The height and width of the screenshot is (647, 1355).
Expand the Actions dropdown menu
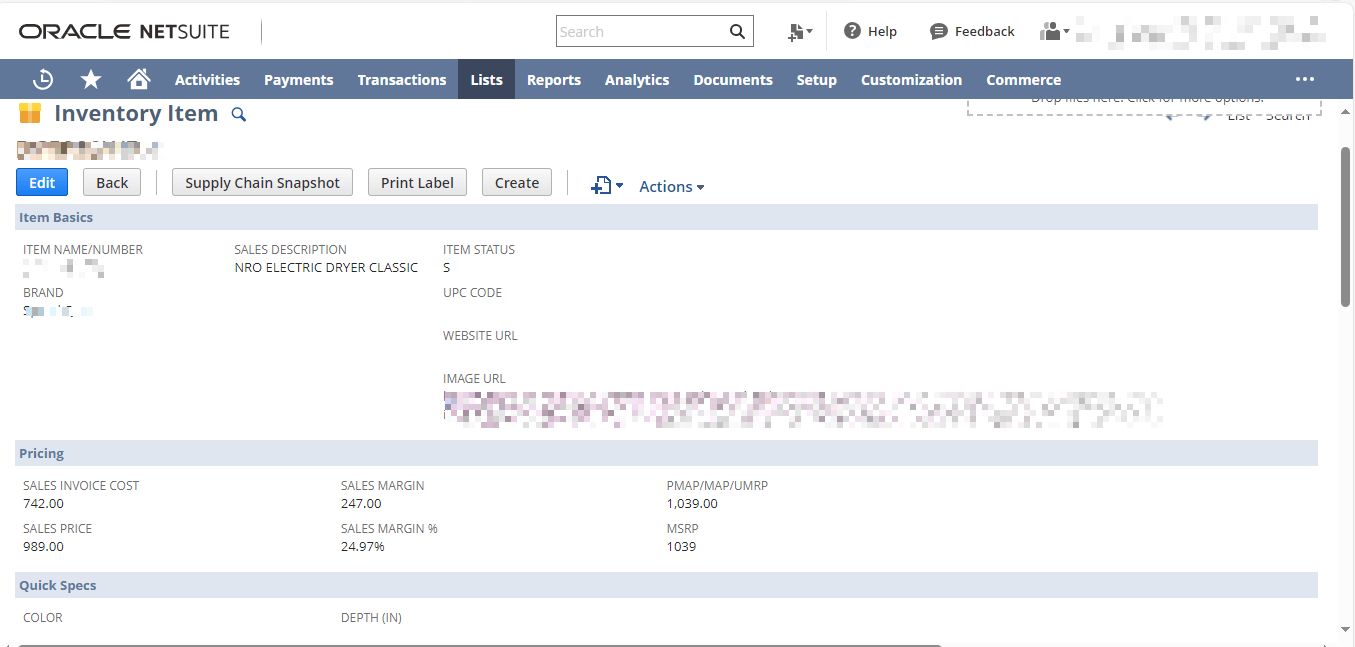click(x=672, y=187)
